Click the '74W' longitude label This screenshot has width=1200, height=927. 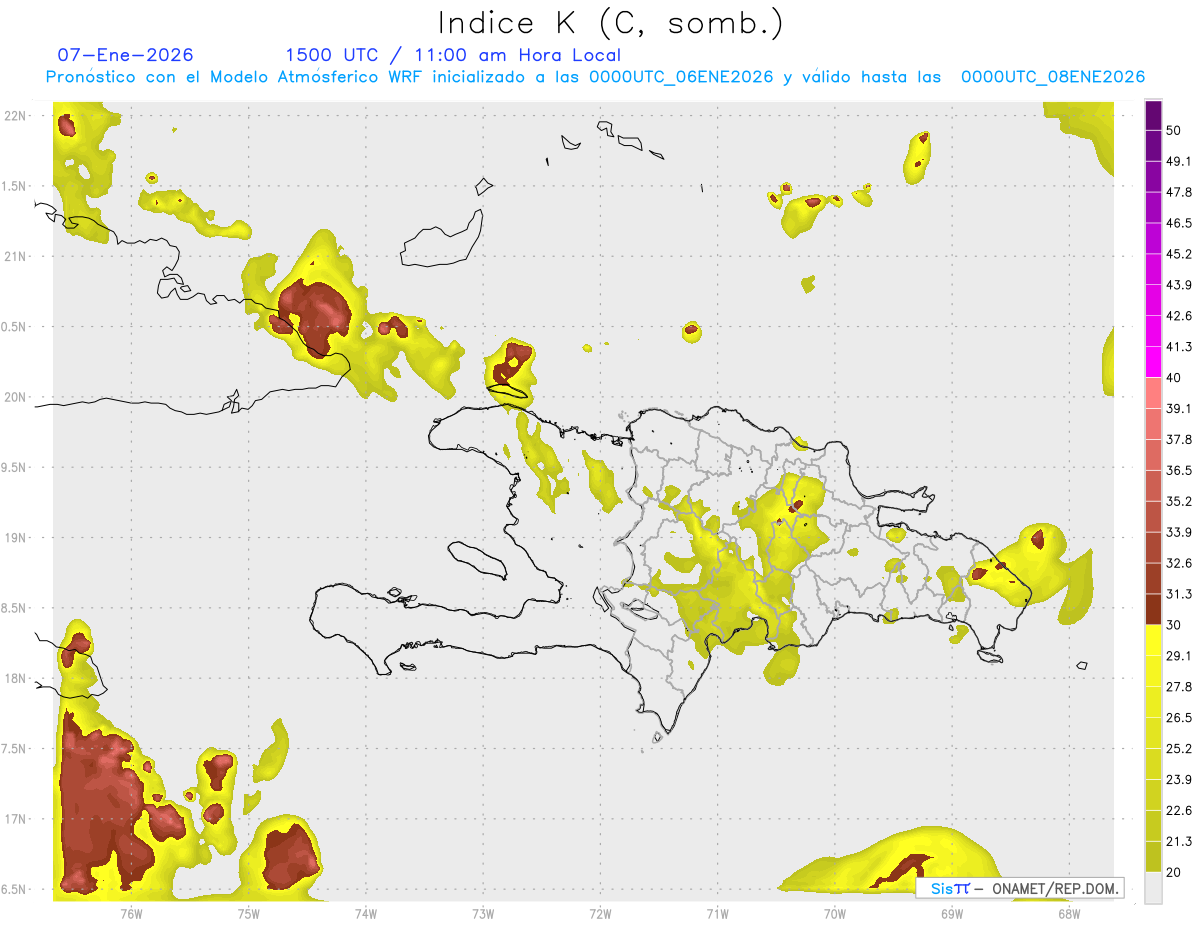point(365,913)
